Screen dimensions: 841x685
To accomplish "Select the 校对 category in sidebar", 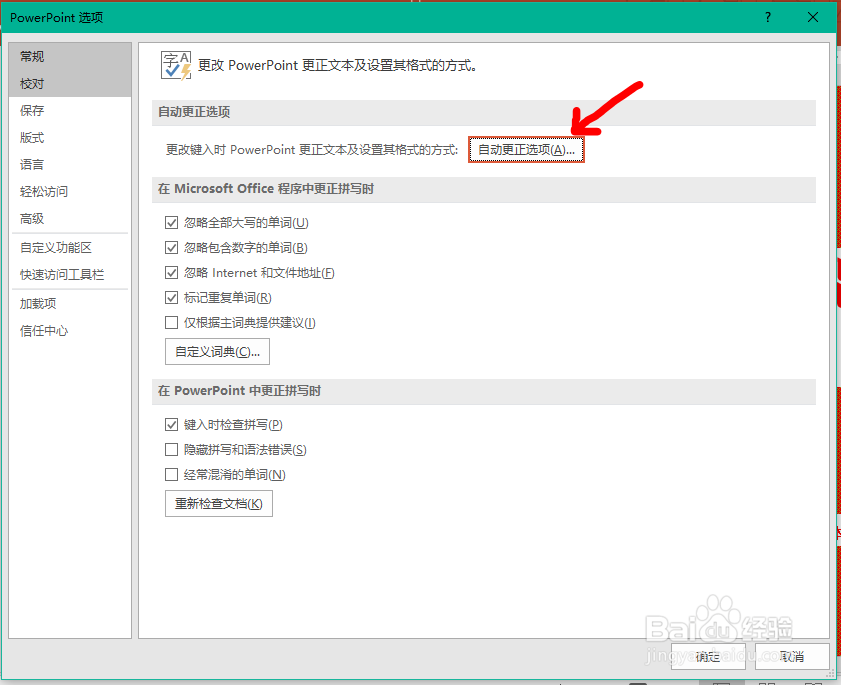I will (70, 84).
